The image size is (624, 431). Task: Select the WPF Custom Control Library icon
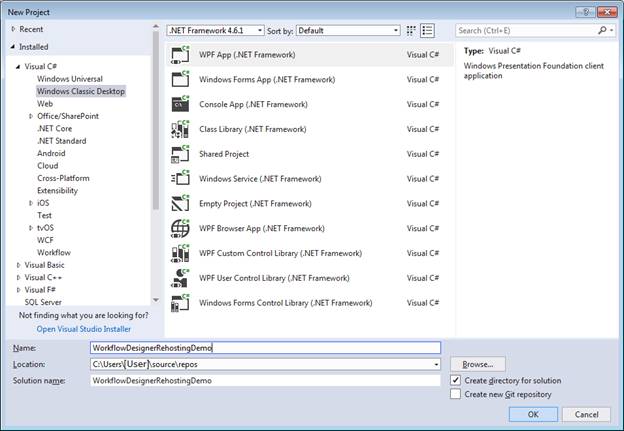pos(180,253)
